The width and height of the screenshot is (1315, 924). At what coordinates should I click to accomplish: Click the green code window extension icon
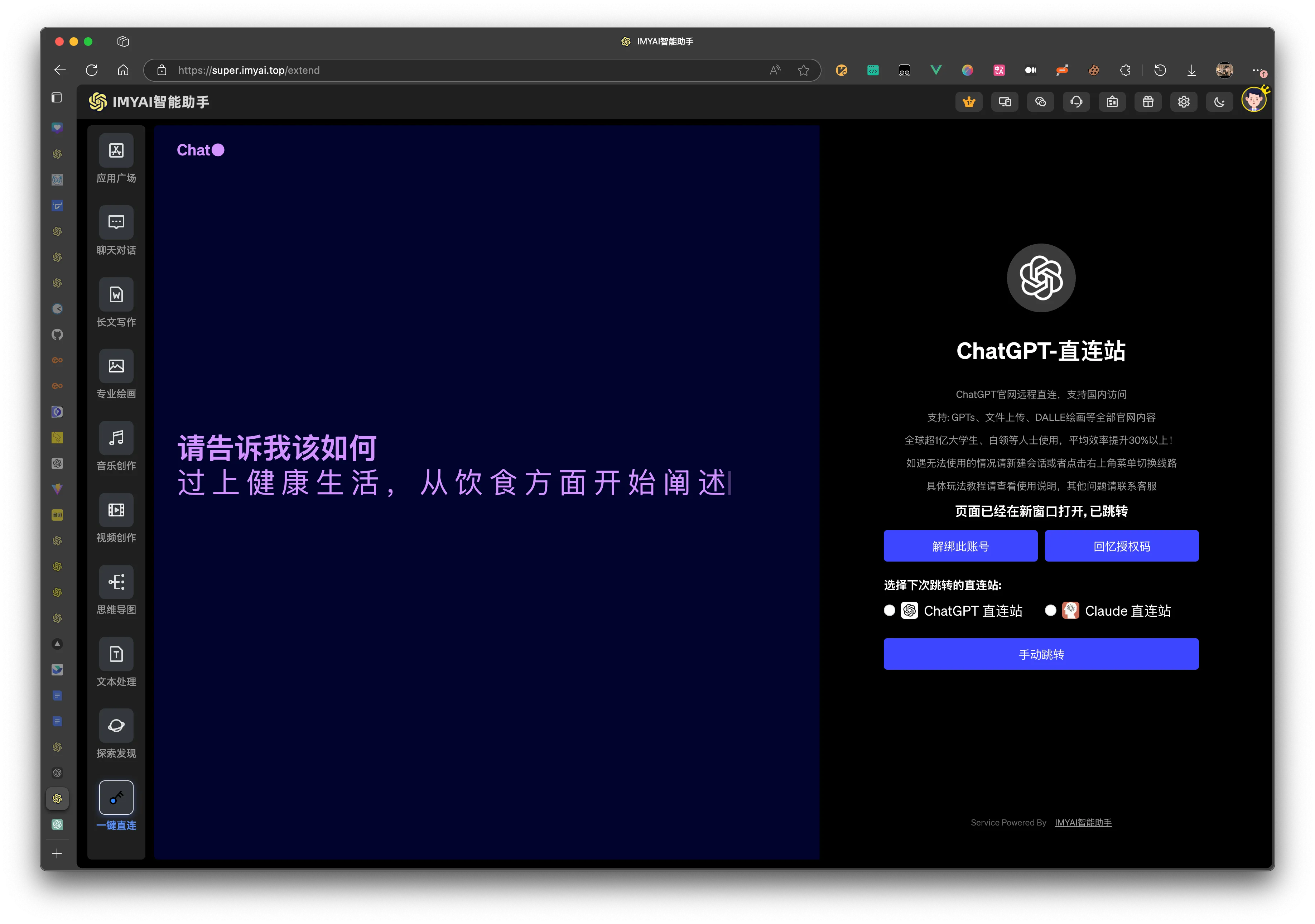873,70
